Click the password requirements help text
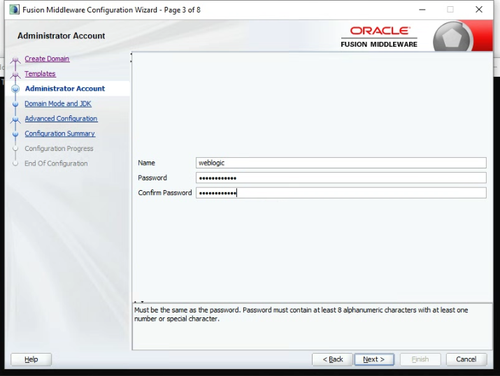500x376 pixels. (x=301, y=314)
